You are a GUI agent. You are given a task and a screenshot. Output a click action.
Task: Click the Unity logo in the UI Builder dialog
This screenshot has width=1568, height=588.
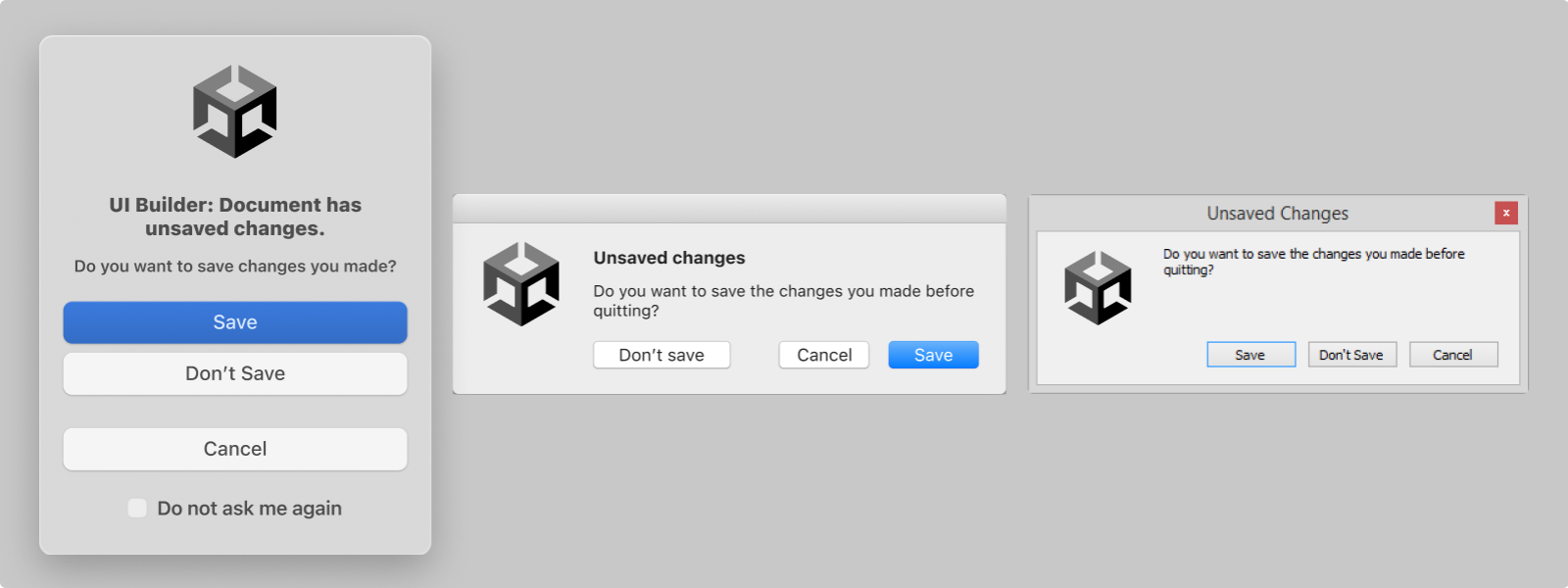[x=235, y=112]
